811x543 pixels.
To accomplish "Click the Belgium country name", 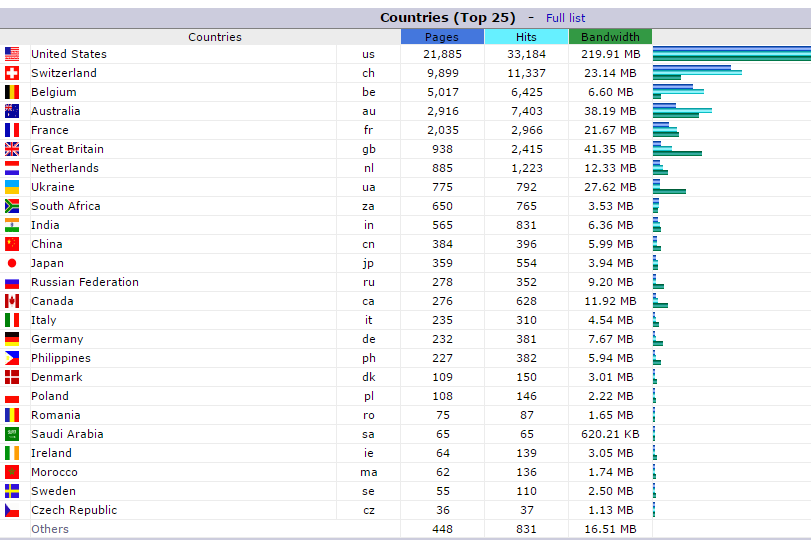I will coord(54,92).
